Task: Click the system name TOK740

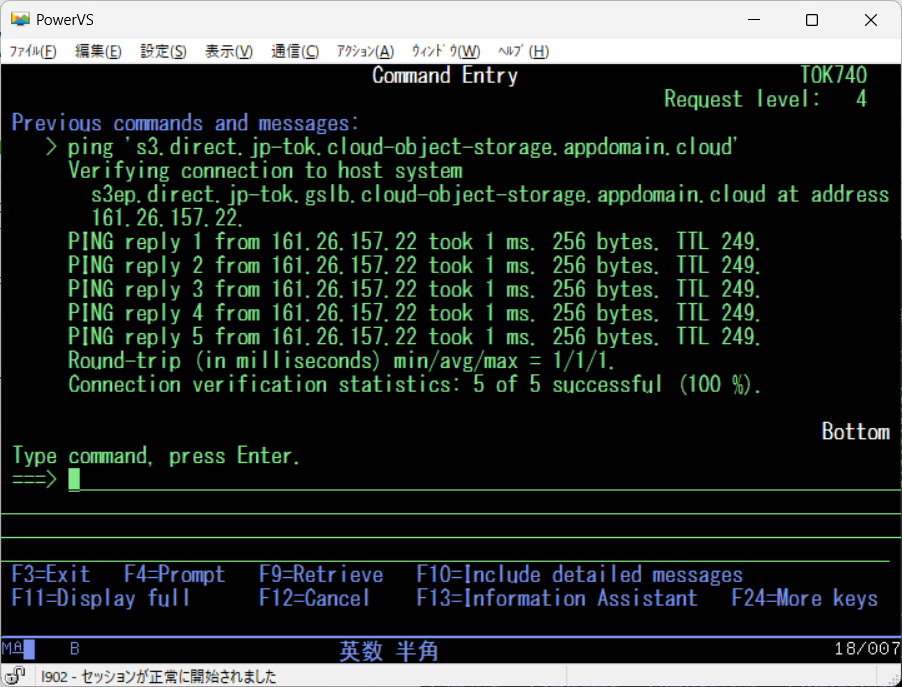Action: pos(833,75)
